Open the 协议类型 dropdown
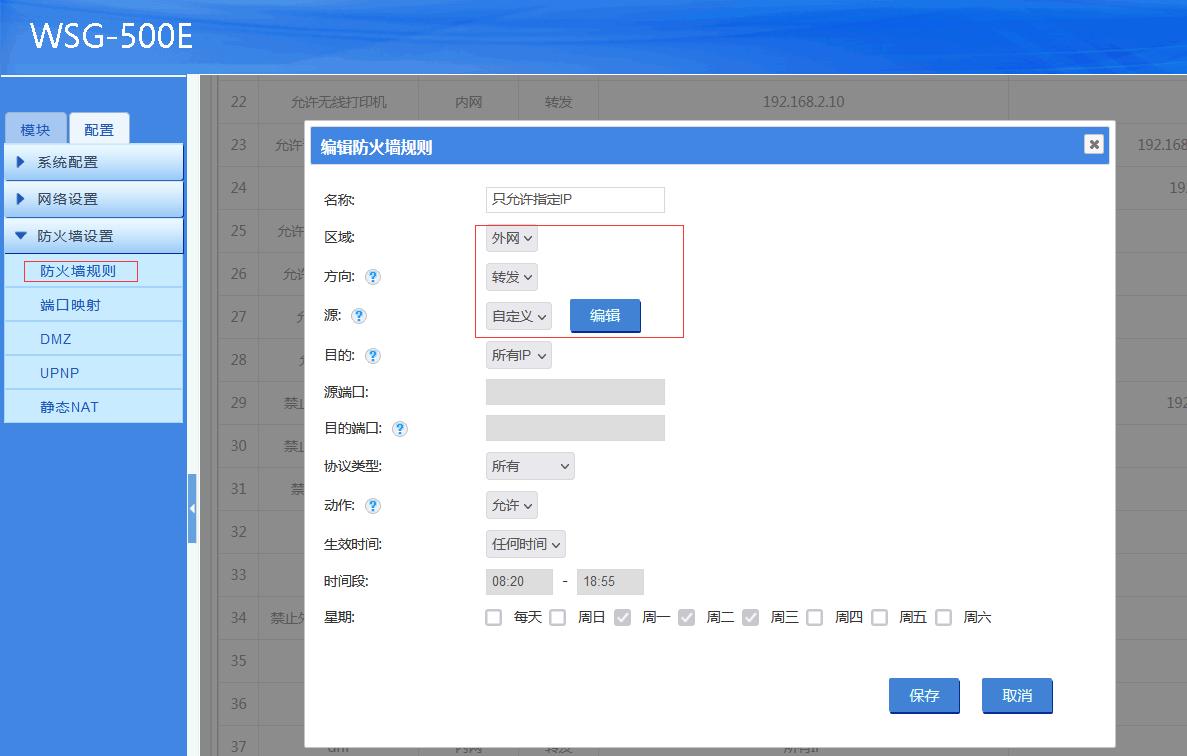The height and width of the screenshot is (756, 1187). (530, 465)
